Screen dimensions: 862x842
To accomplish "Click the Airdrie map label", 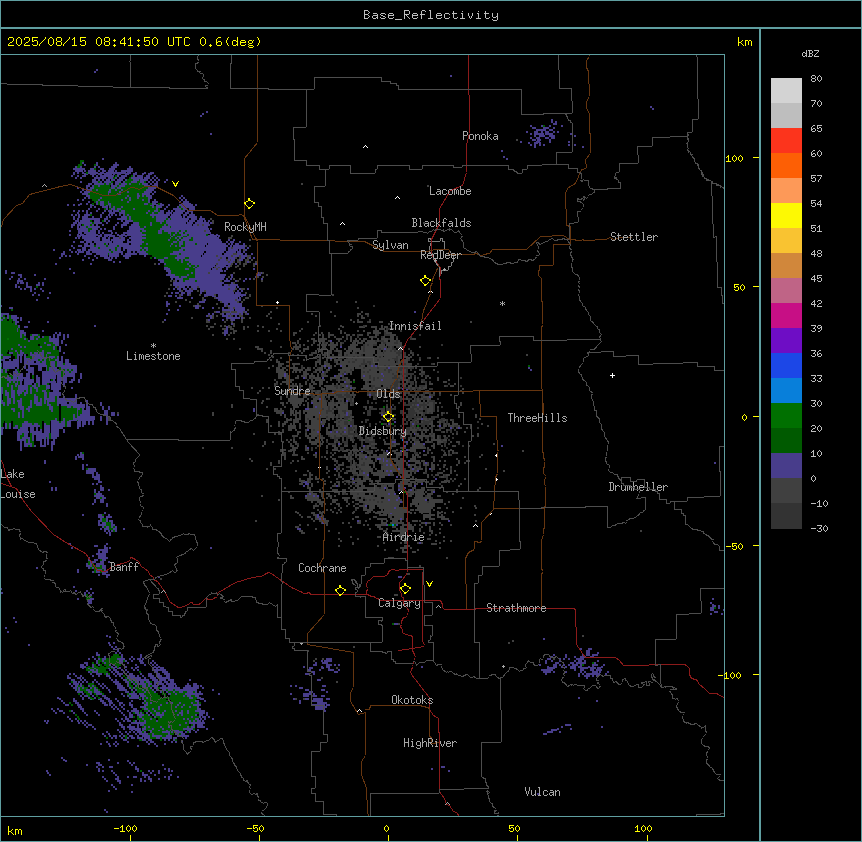I will pyautogui.click(x=404, y=537).
